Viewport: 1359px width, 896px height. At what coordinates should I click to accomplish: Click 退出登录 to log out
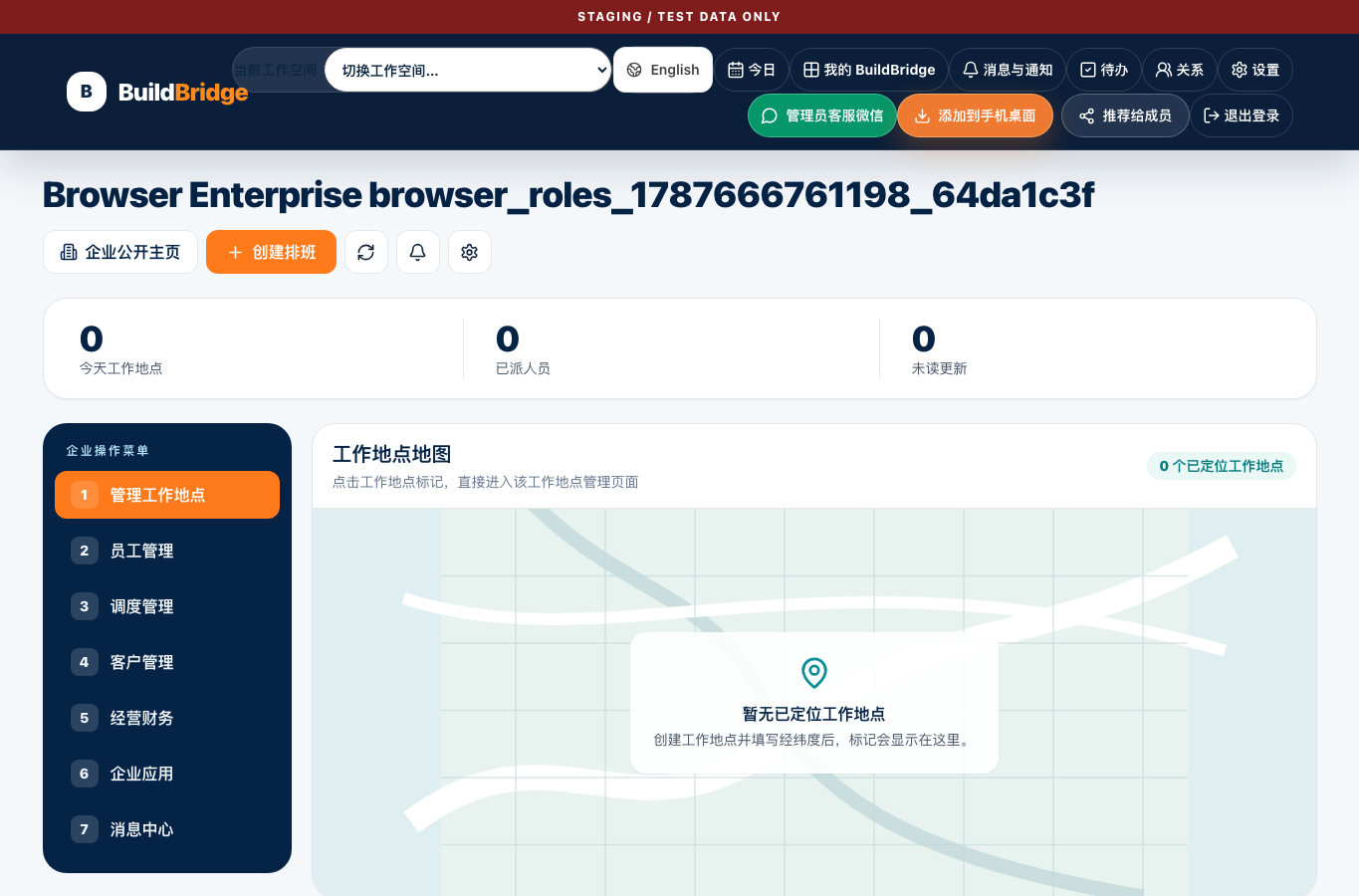coord(1242,115)
